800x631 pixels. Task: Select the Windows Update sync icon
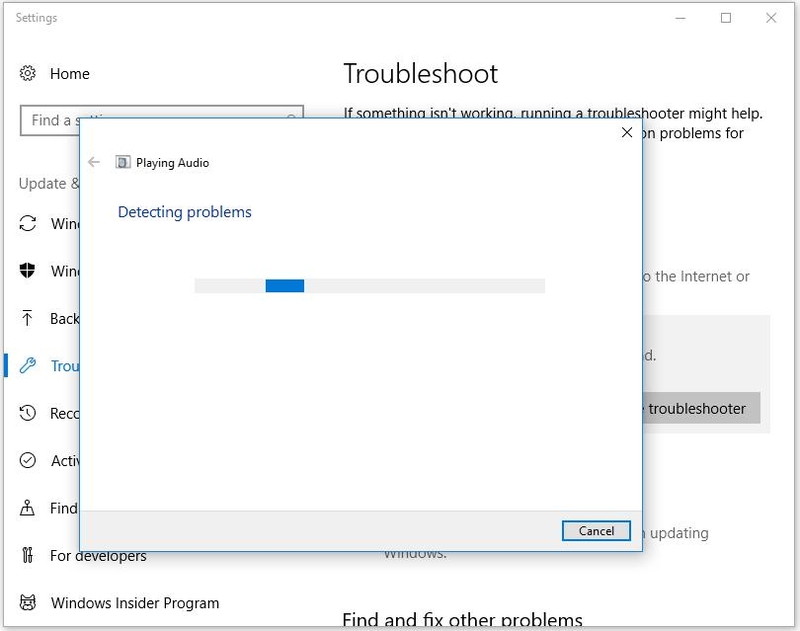point(28,223)
